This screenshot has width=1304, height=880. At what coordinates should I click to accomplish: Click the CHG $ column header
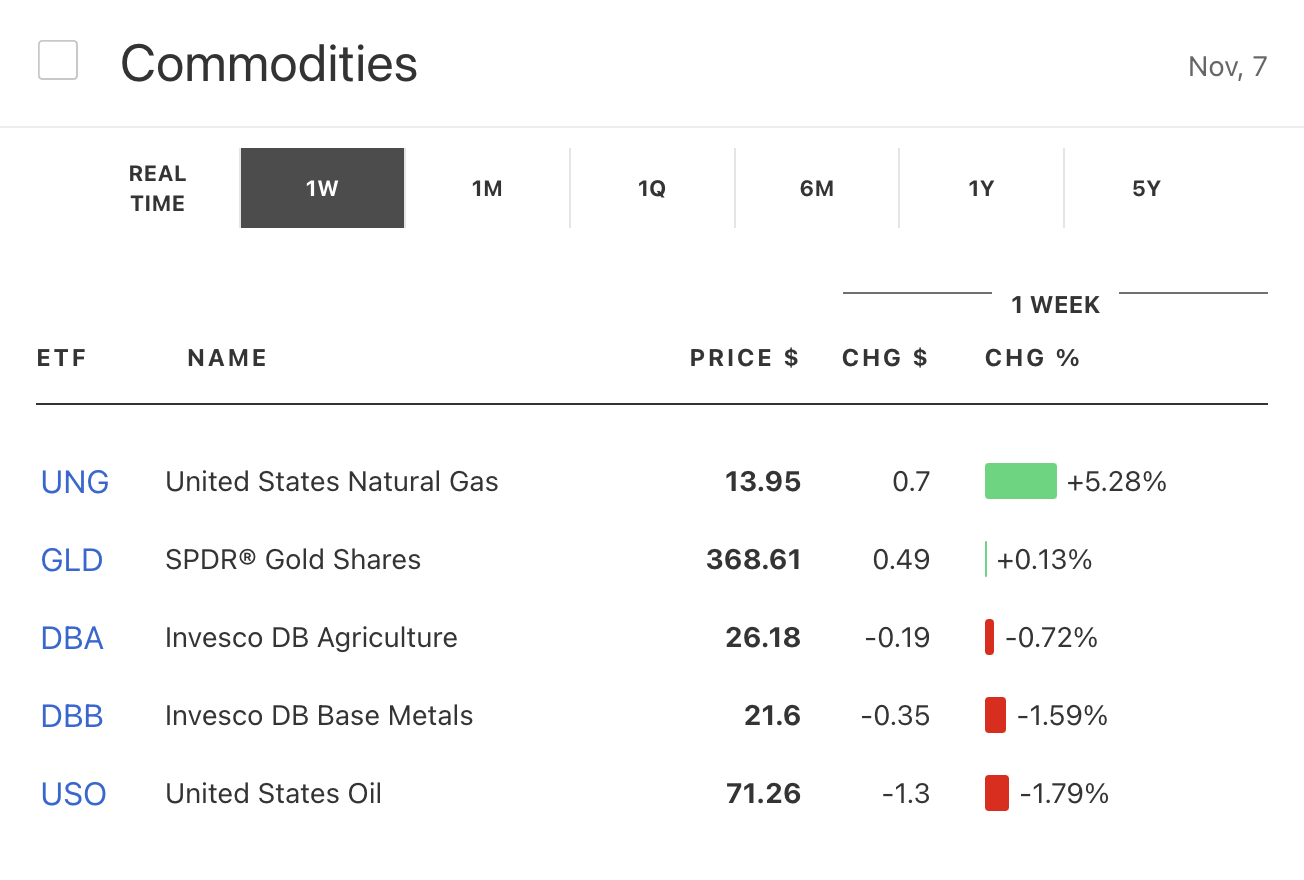(x=885, y=359)
